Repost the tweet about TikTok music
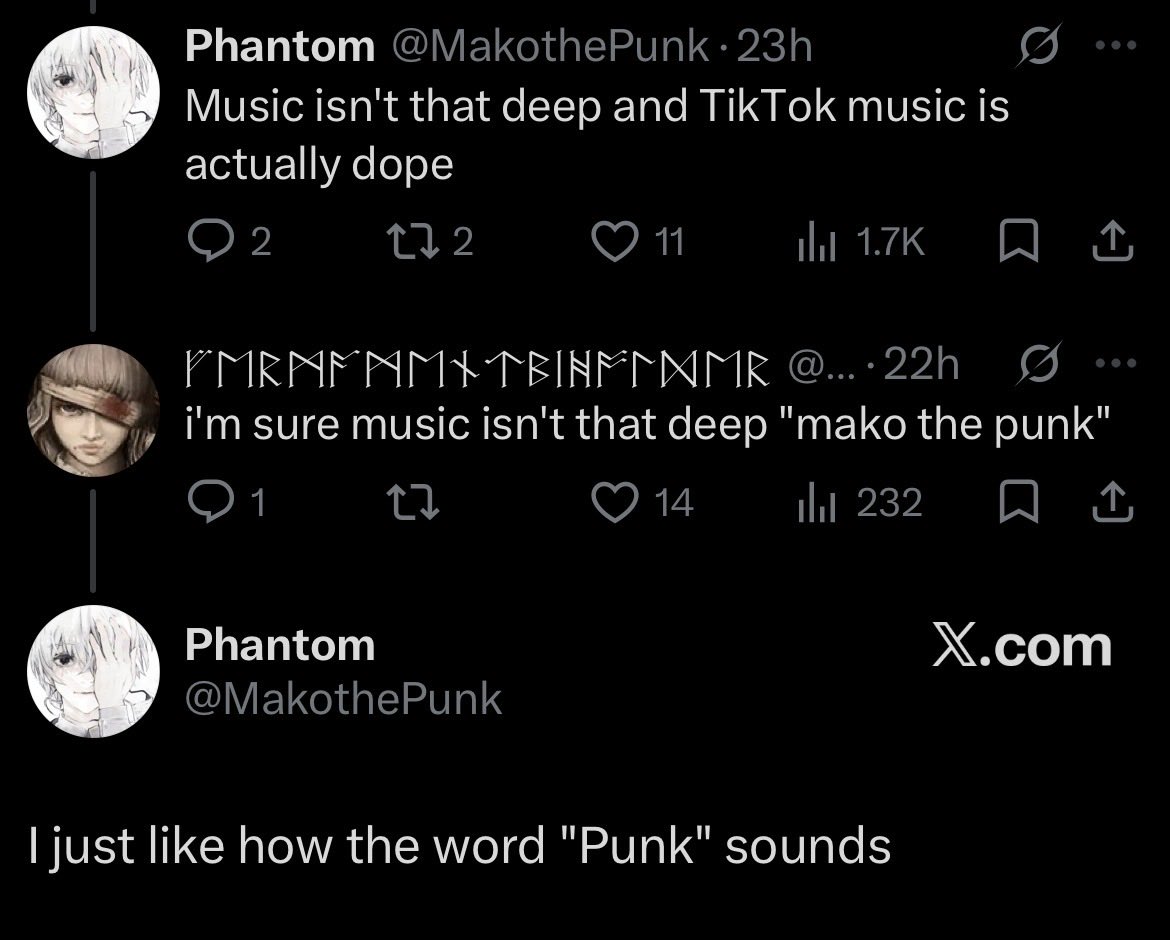Viewport: 1170px width, 940px height. (x=430, y=241)
